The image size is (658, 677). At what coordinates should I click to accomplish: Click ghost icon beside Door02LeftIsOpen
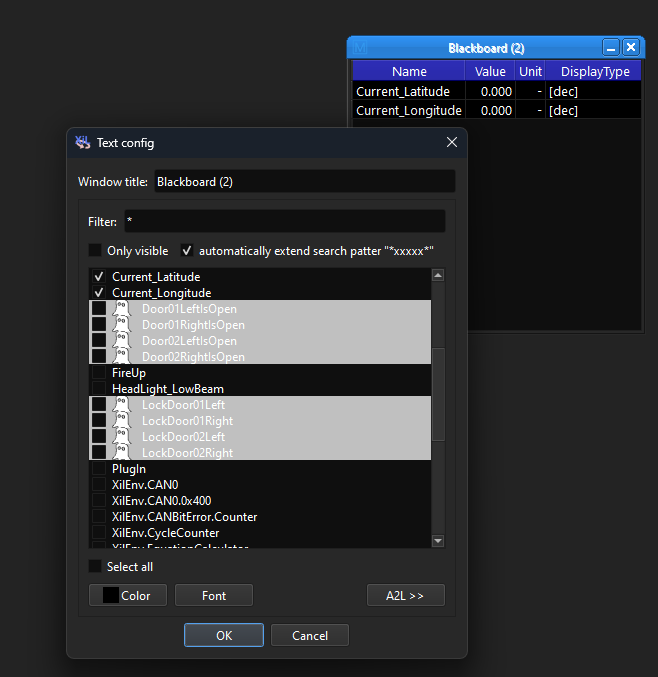tap(121, 341)
